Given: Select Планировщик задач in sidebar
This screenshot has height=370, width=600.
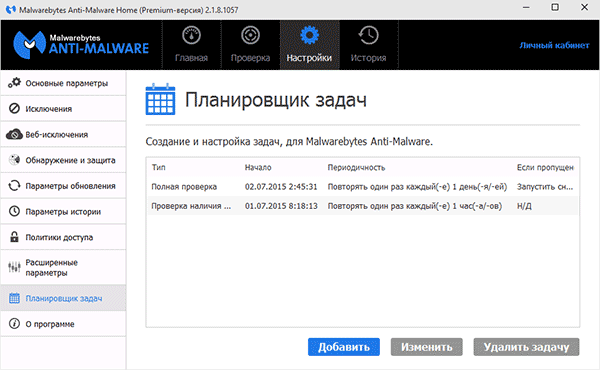Looking at the screenshot, I should pos(63,298).
